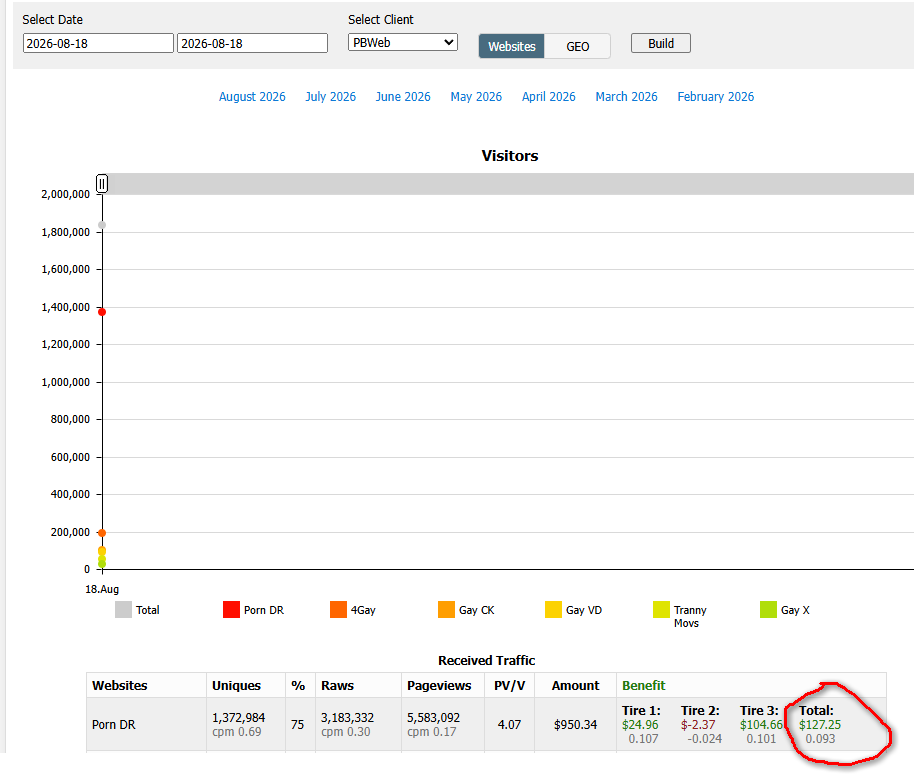The height and width of the screenshot is (777, 914).
Task: Toggle the Tranny Movs legend swatch
Action: (661, 610)
